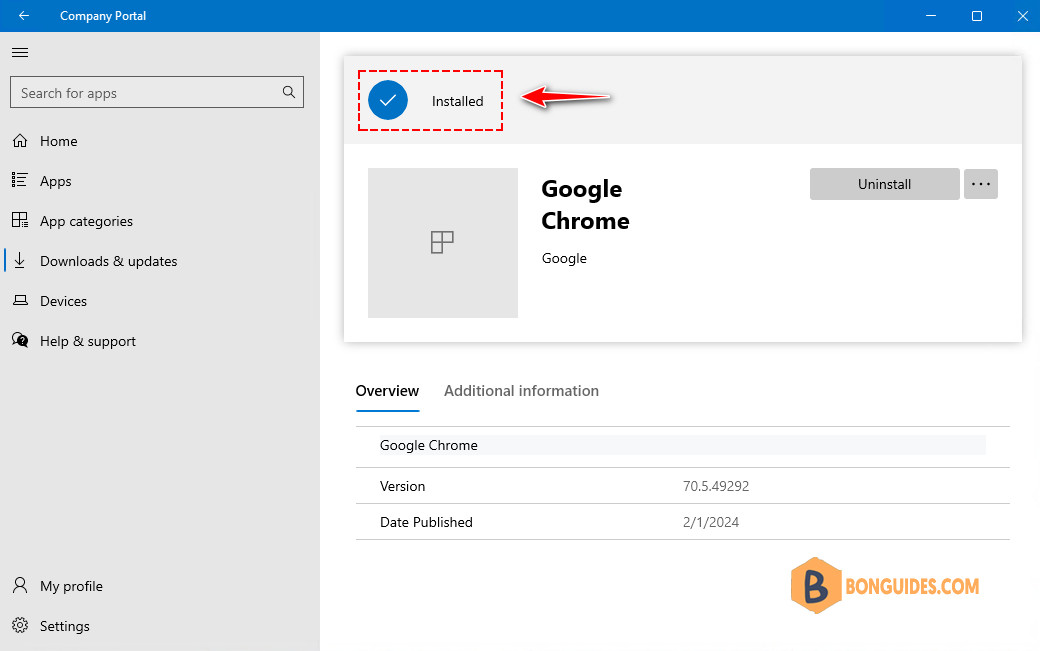
Task: Click the Version label
Action: 403,487
